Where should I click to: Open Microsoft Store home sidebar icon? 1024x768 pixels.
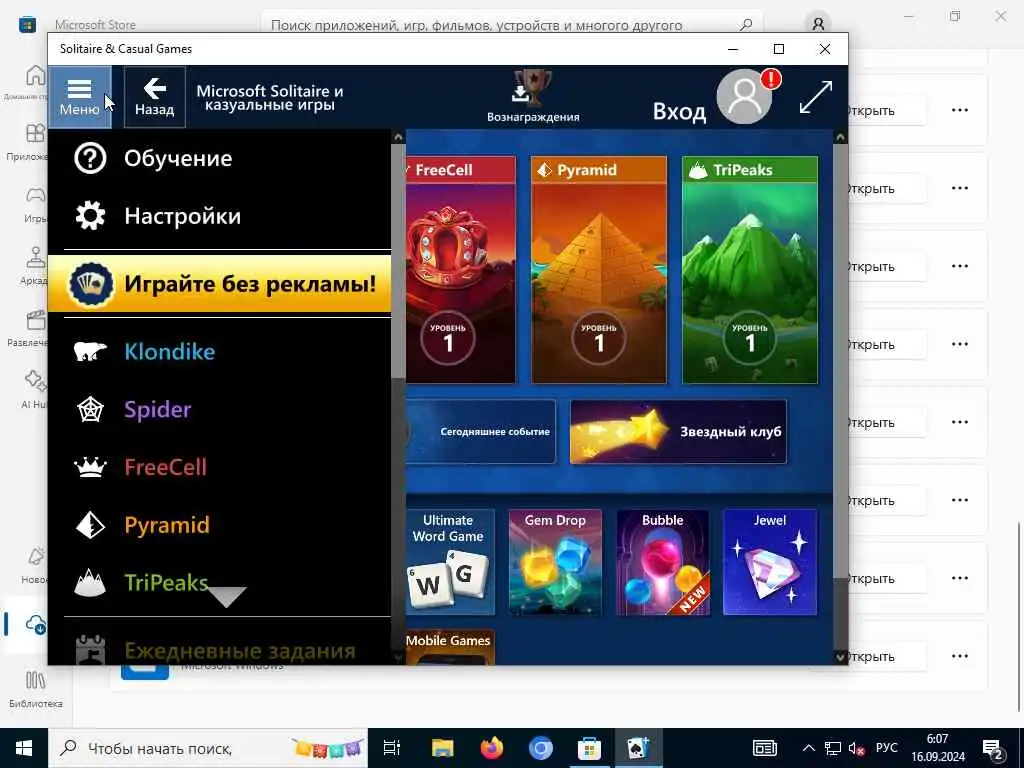35,75
